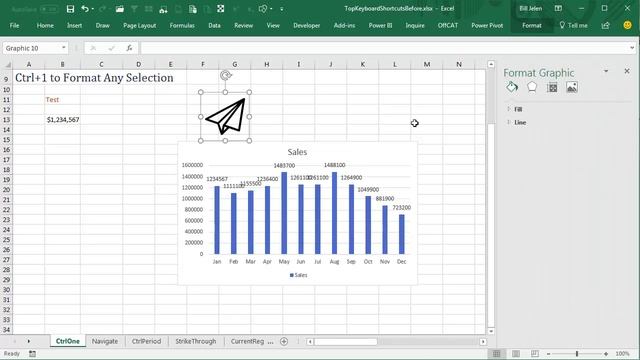Open the Draw ribbon tab
640x360 pixels.
click(102, 25)
